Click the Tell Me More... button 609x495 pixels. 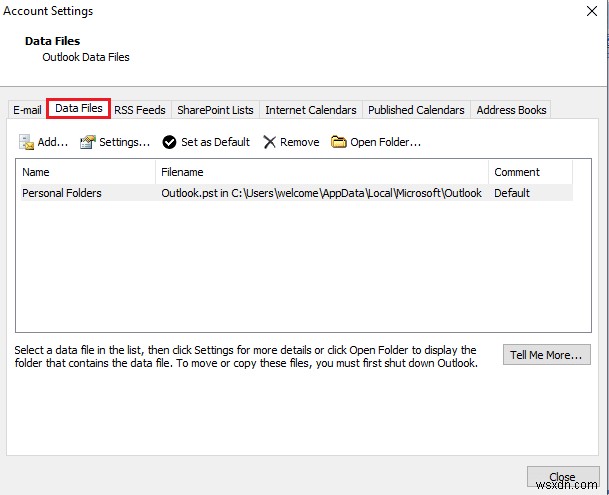click(x=546, y=355)
